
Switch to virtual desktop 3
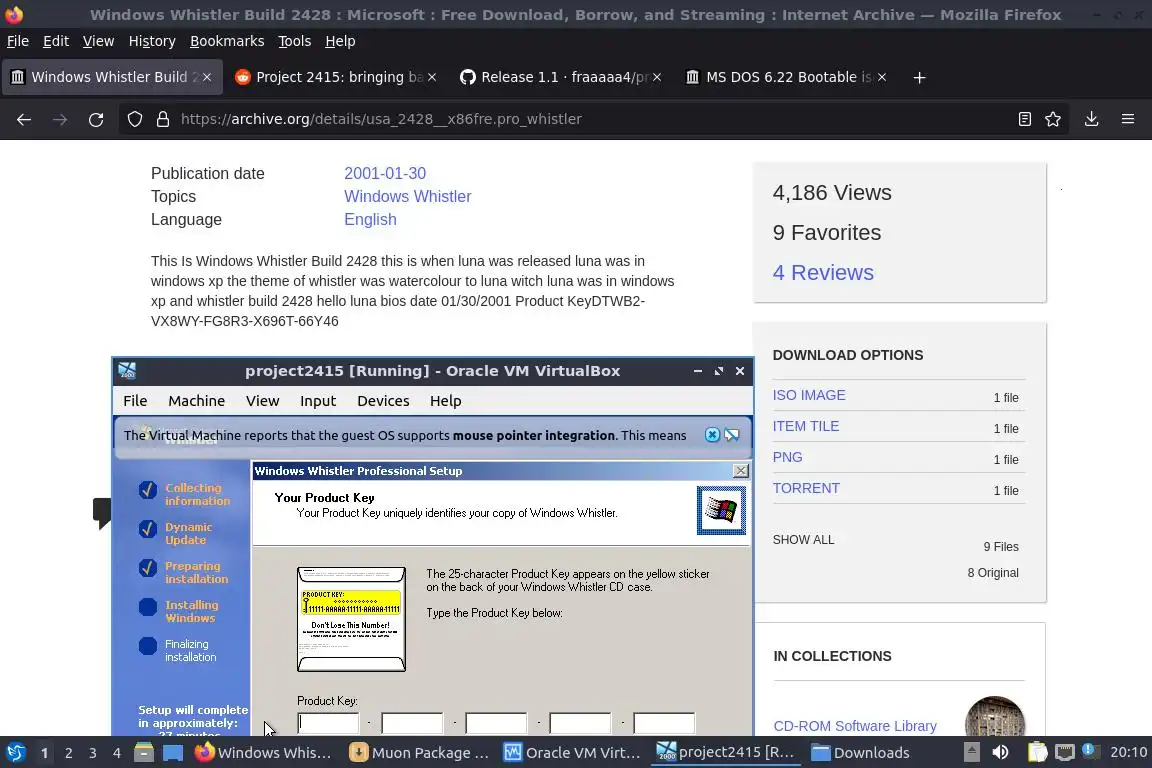(93, 753)
